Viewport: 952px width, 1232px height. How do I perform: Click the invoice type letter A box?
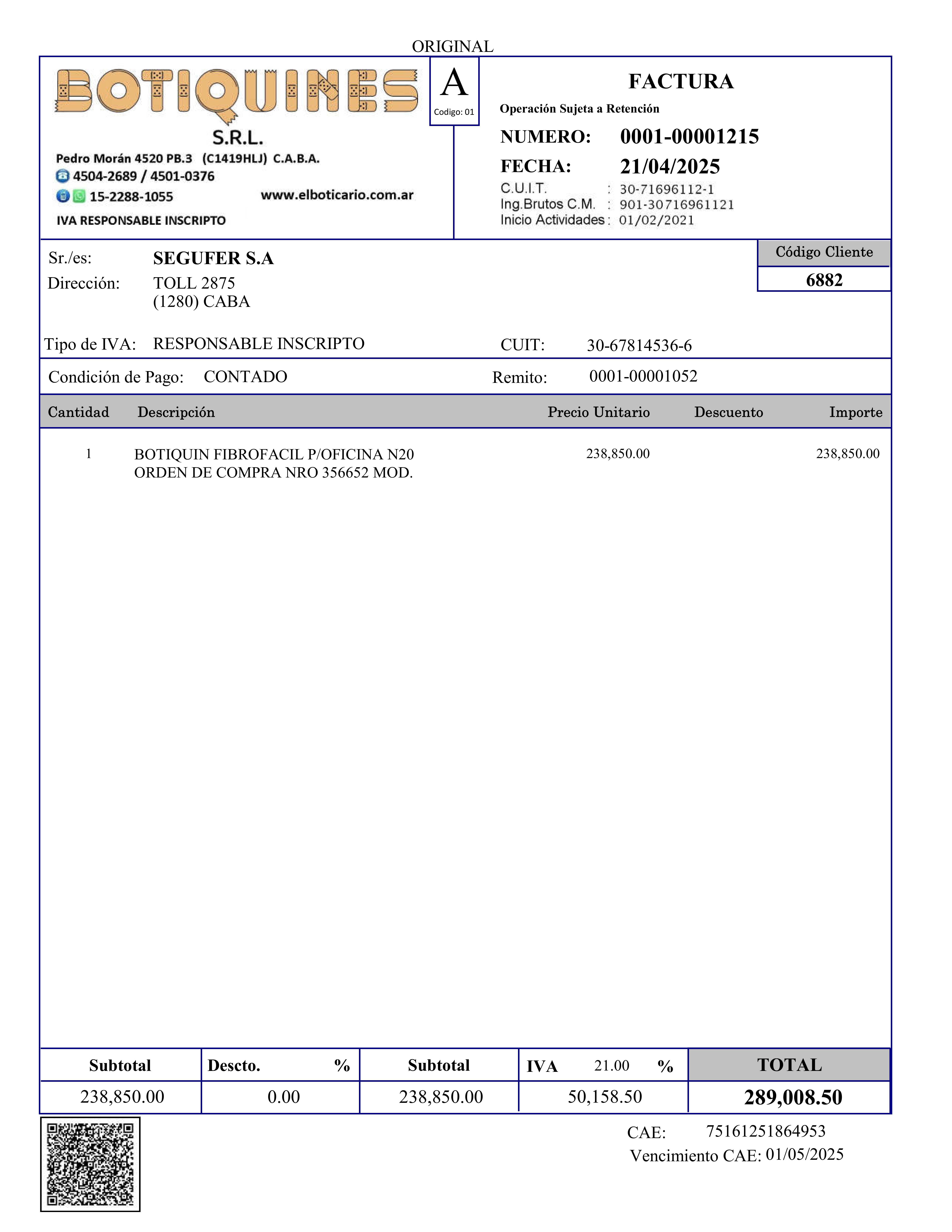pos(454,90)
